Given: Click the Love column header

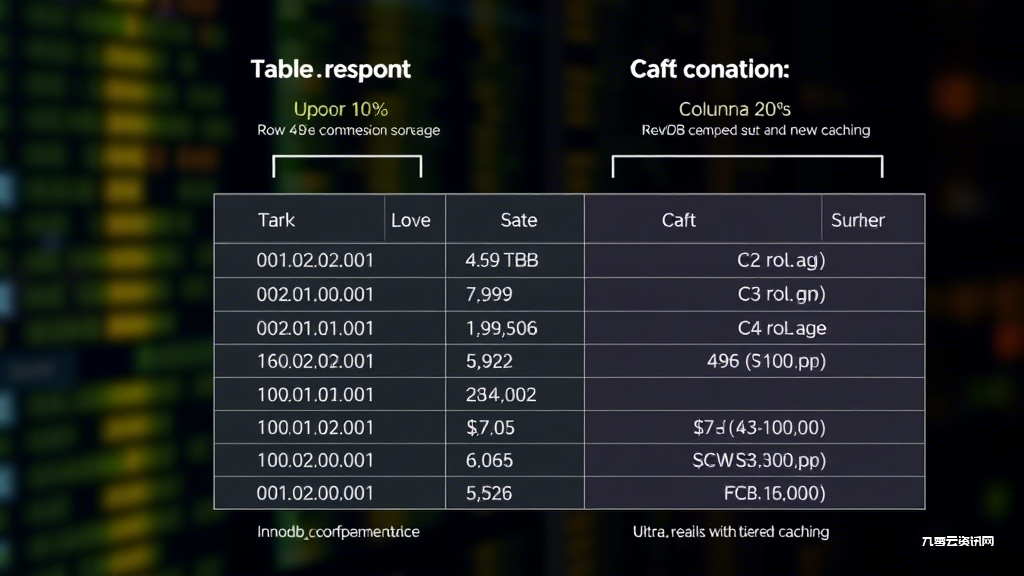Looking at the screenshot, I should [x=411, y=220].
